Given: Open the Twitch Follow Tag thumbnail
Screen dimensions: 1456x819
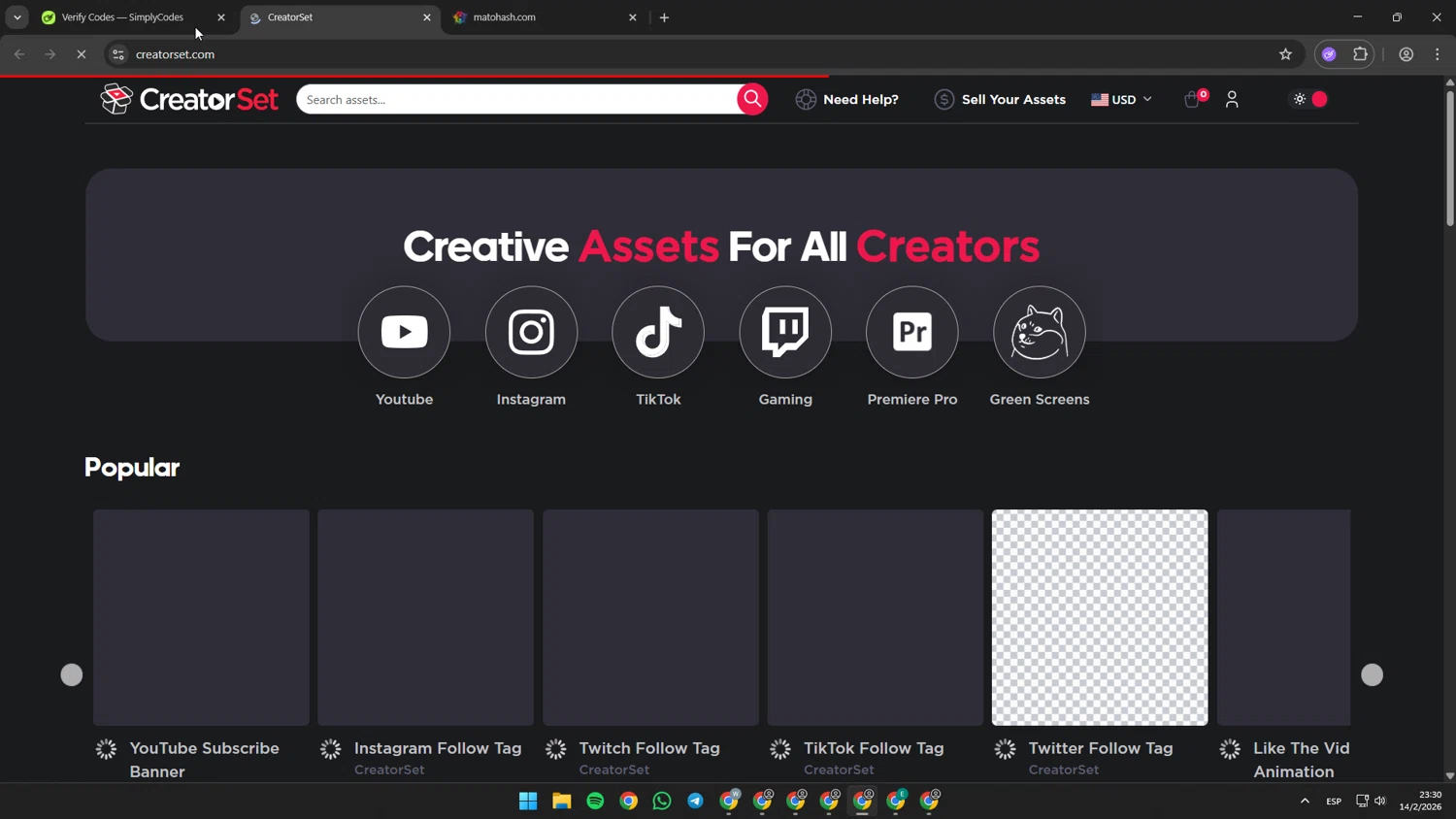Looking at the screenshot, I should tap(650, 617).
